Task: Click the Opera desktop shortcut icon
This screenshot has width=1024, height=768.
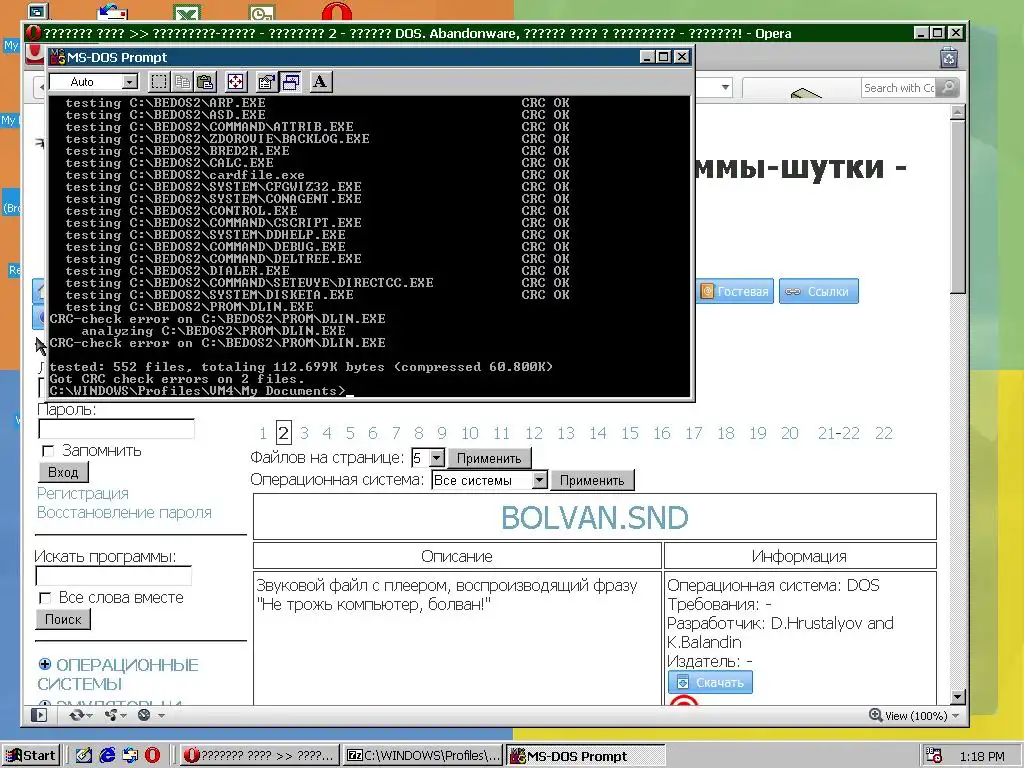Action: pos(336,11)
